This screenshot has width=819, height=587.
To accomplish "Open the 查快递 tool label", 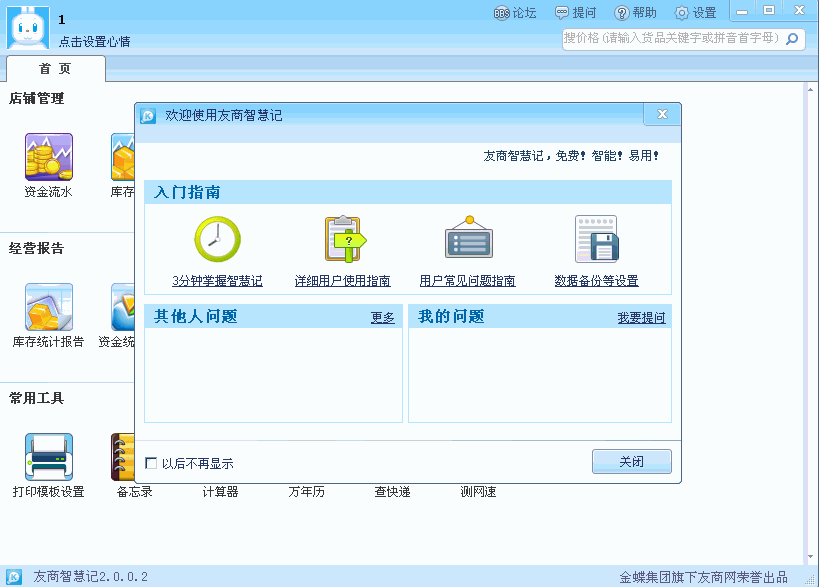I will pyautogui.click(x=392, y=491).
